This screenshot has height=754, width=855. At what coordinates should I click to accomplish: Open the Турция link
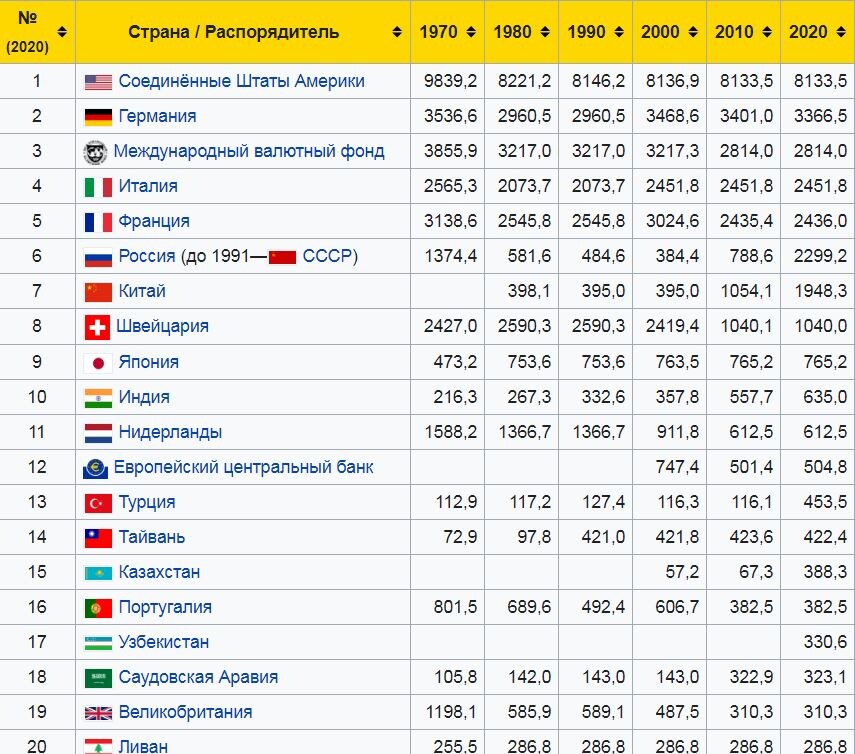tap(147, 502)
